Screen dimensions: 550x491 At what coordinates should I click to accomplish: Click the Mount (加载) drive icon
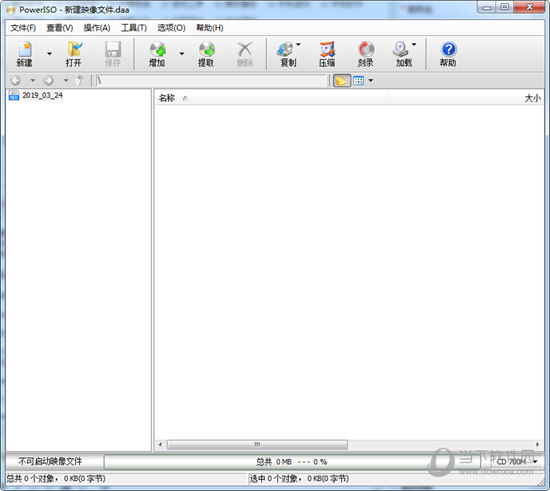click(400, 49)
